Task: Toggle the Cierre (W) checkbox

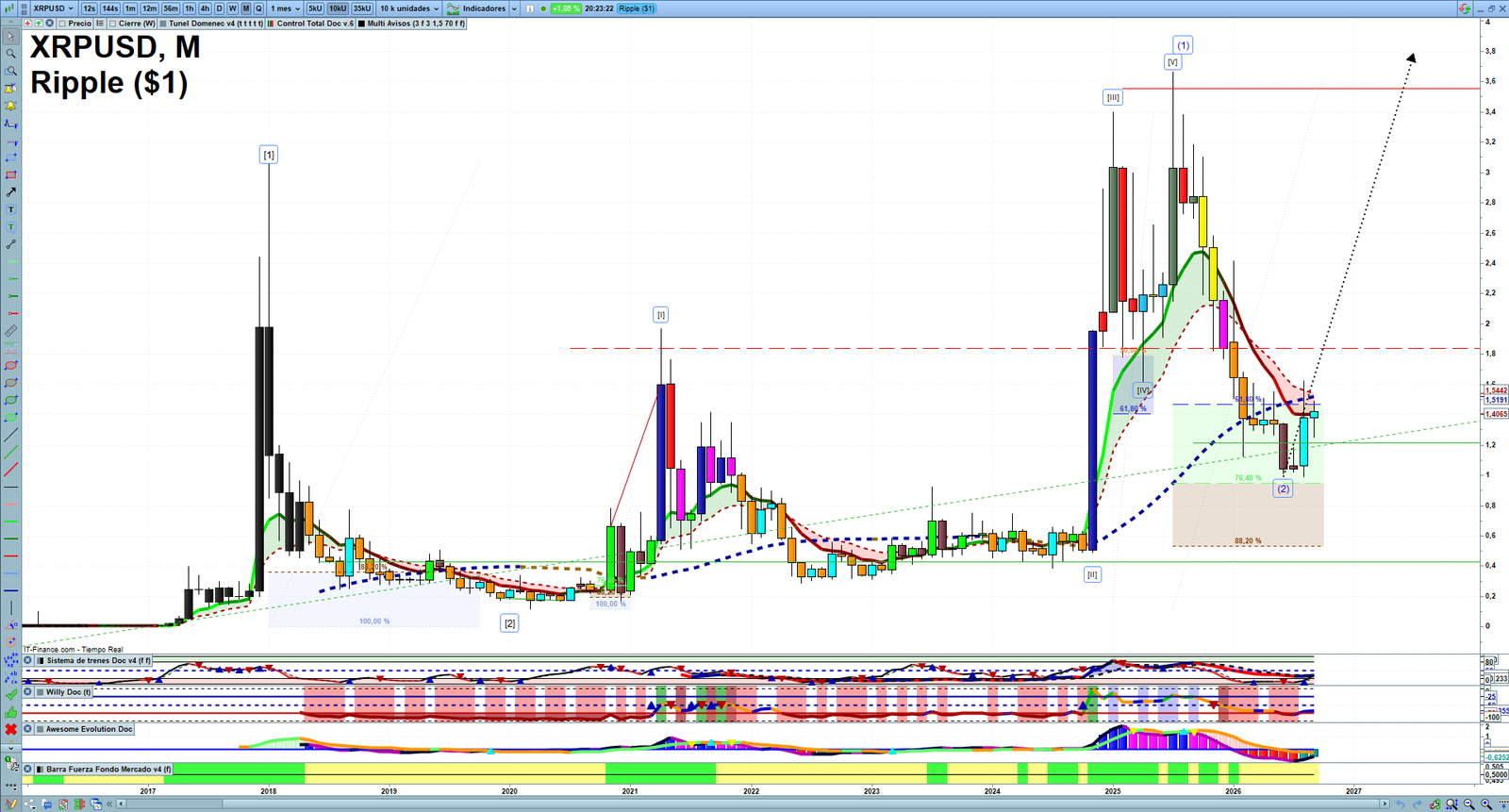Action: [112, 24]
